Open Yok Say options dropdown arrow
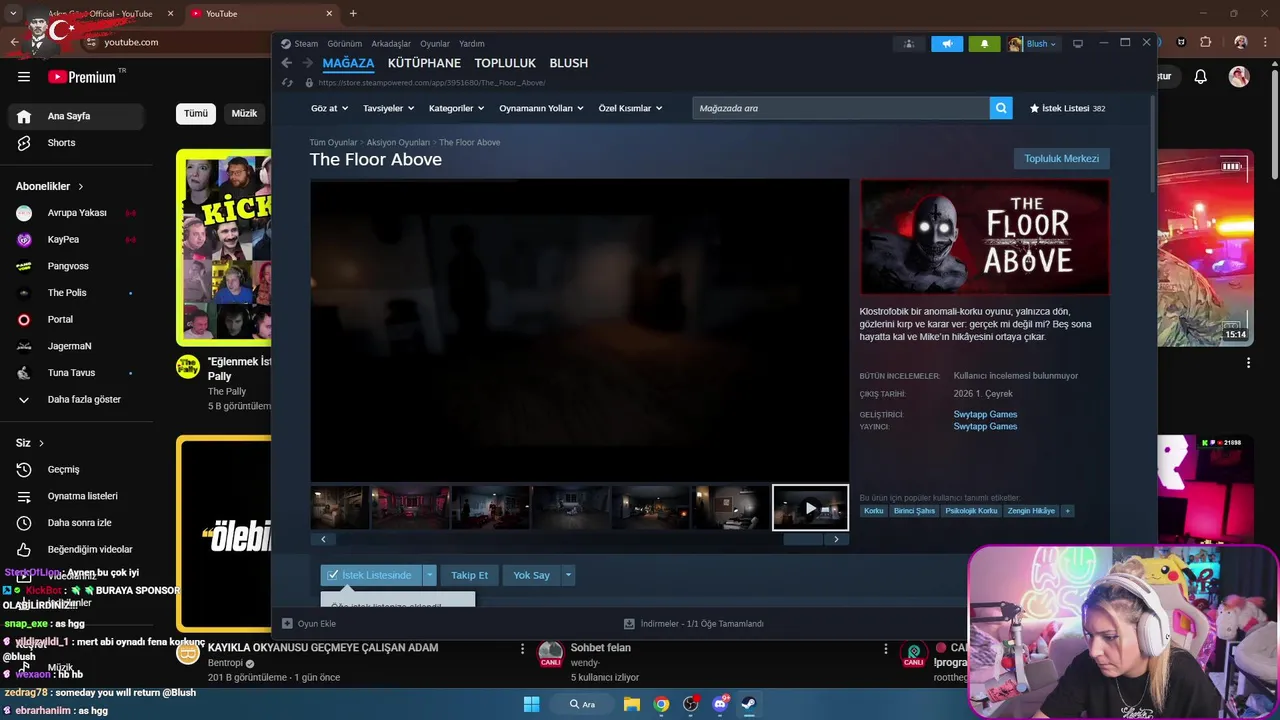The image size is (1280, 720). (568, 575)
